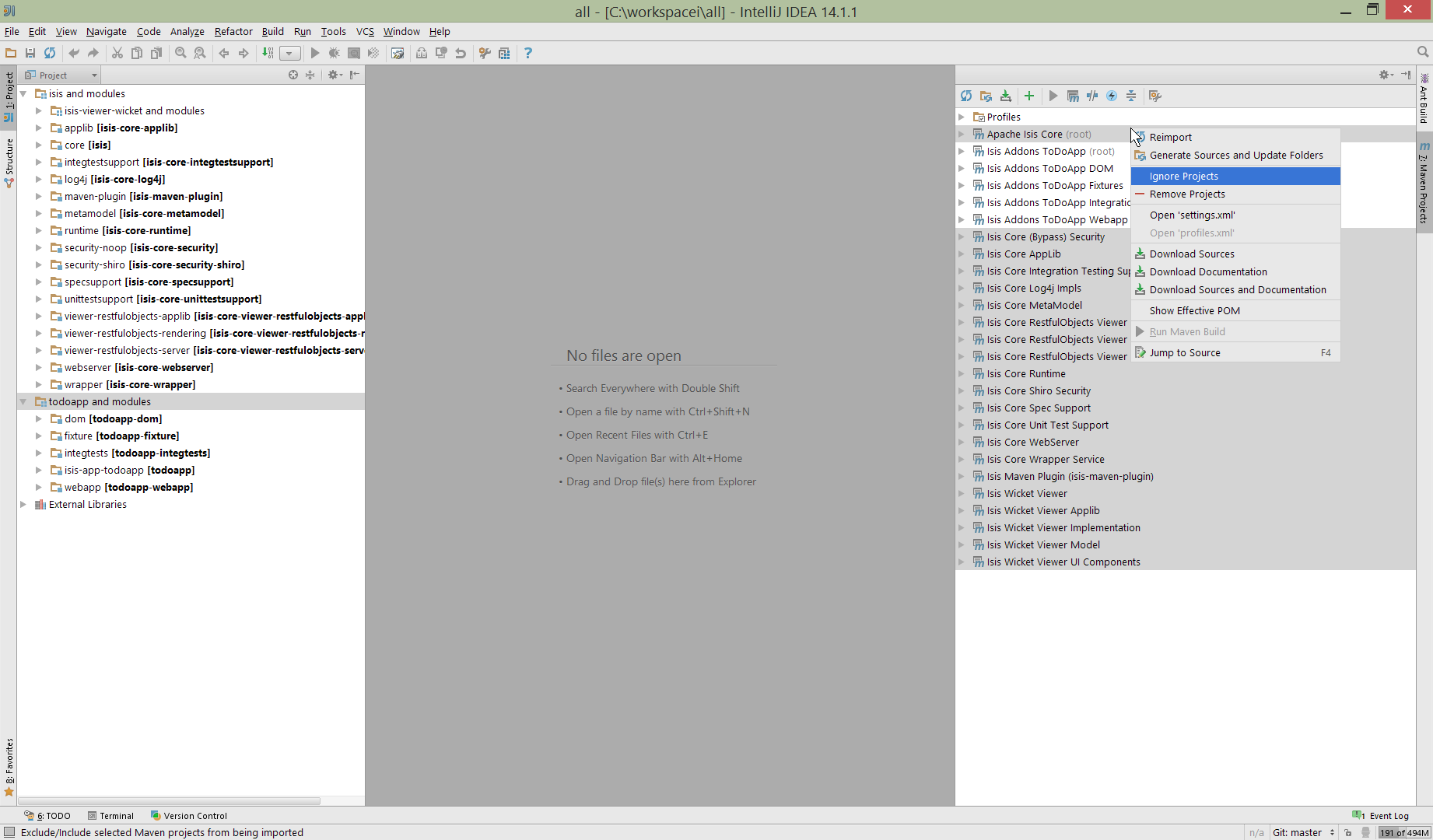Viewport: 1433px width, 840px height.
Task: Click the green Add Maven Projects plus
Action: click(1029, 96)
